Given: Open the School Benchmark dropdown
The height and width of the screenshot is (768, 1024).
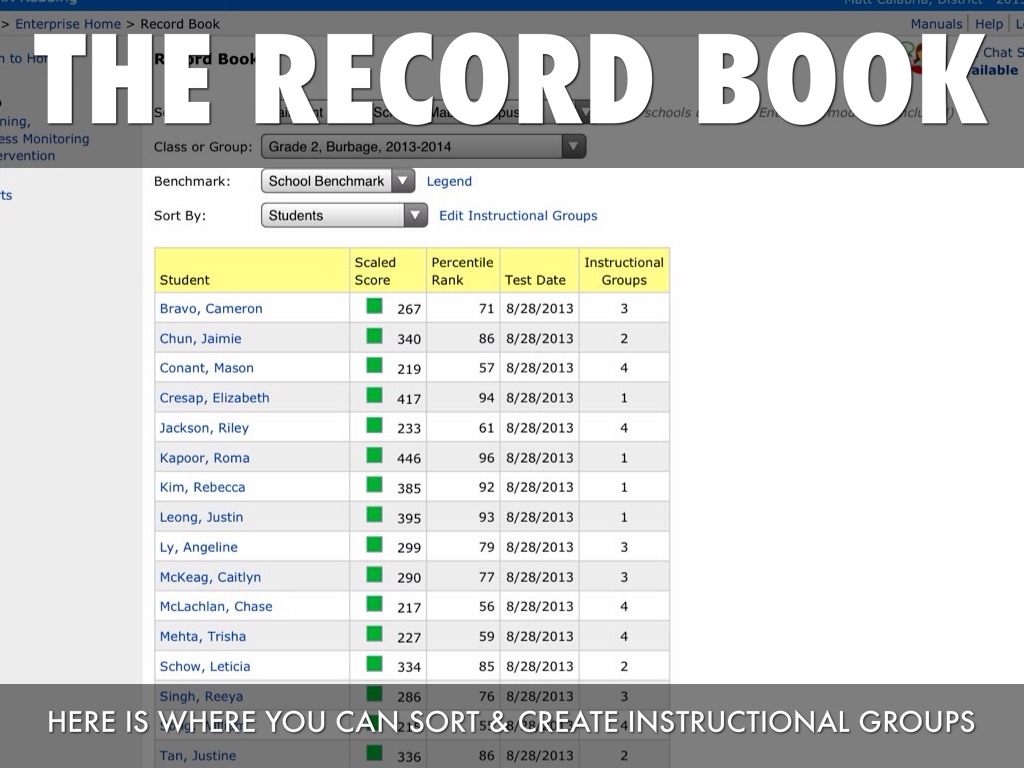Looking at the screenshot, I should coord(337,181).
